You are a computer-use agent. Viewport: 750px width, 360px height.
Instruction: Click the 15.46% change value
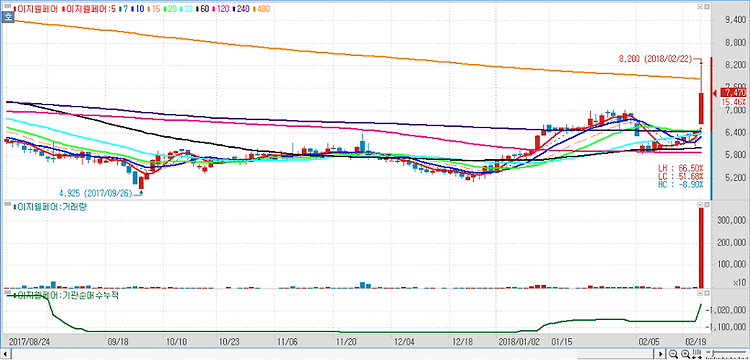(733, 102)
